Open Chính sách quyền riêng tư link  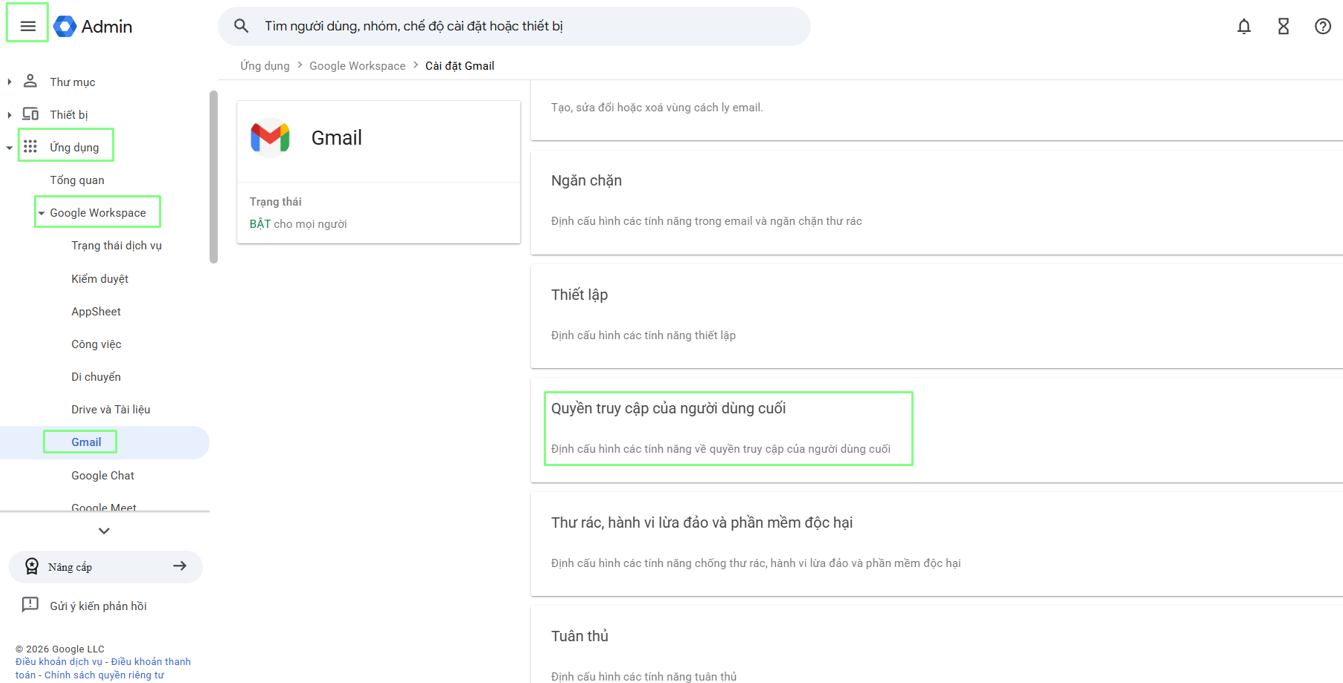(x=104, y=675)
